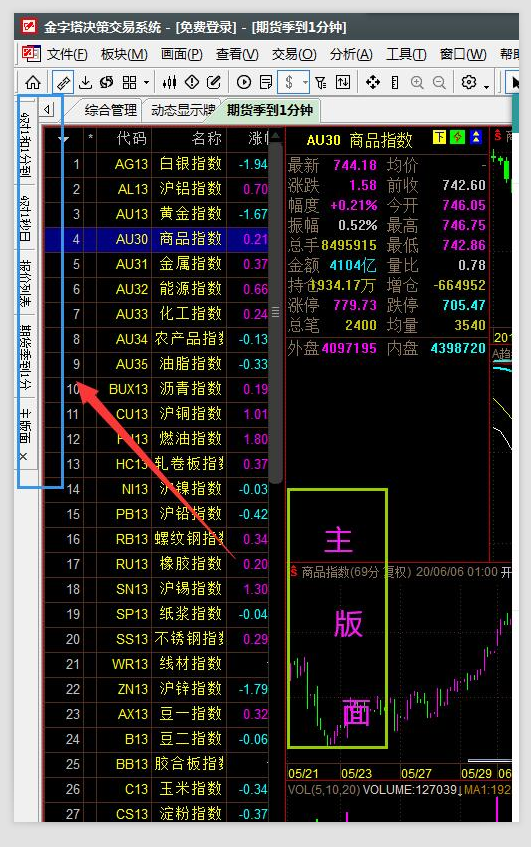Click the download data icon
The image size is (531, 847).
[85, 83]
